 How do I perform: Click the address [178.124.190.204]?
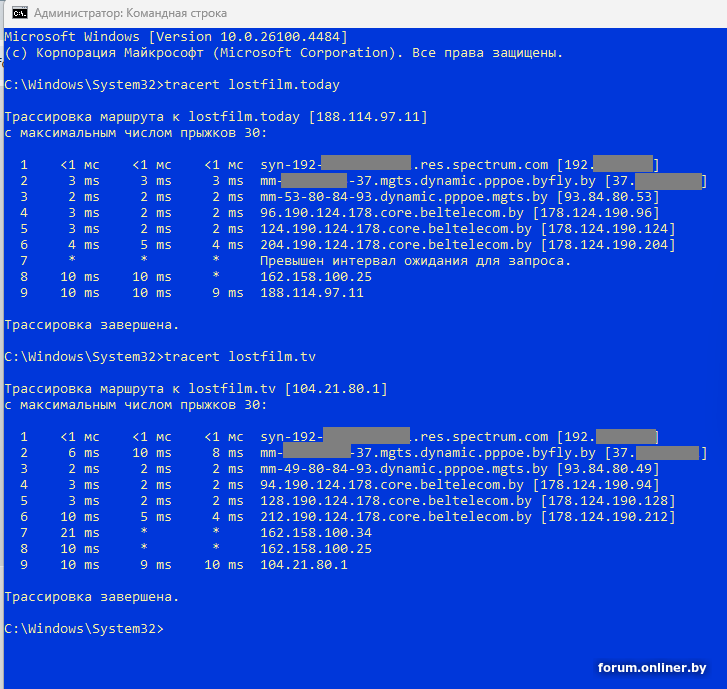pyautogui.click(x=608, y=245)
